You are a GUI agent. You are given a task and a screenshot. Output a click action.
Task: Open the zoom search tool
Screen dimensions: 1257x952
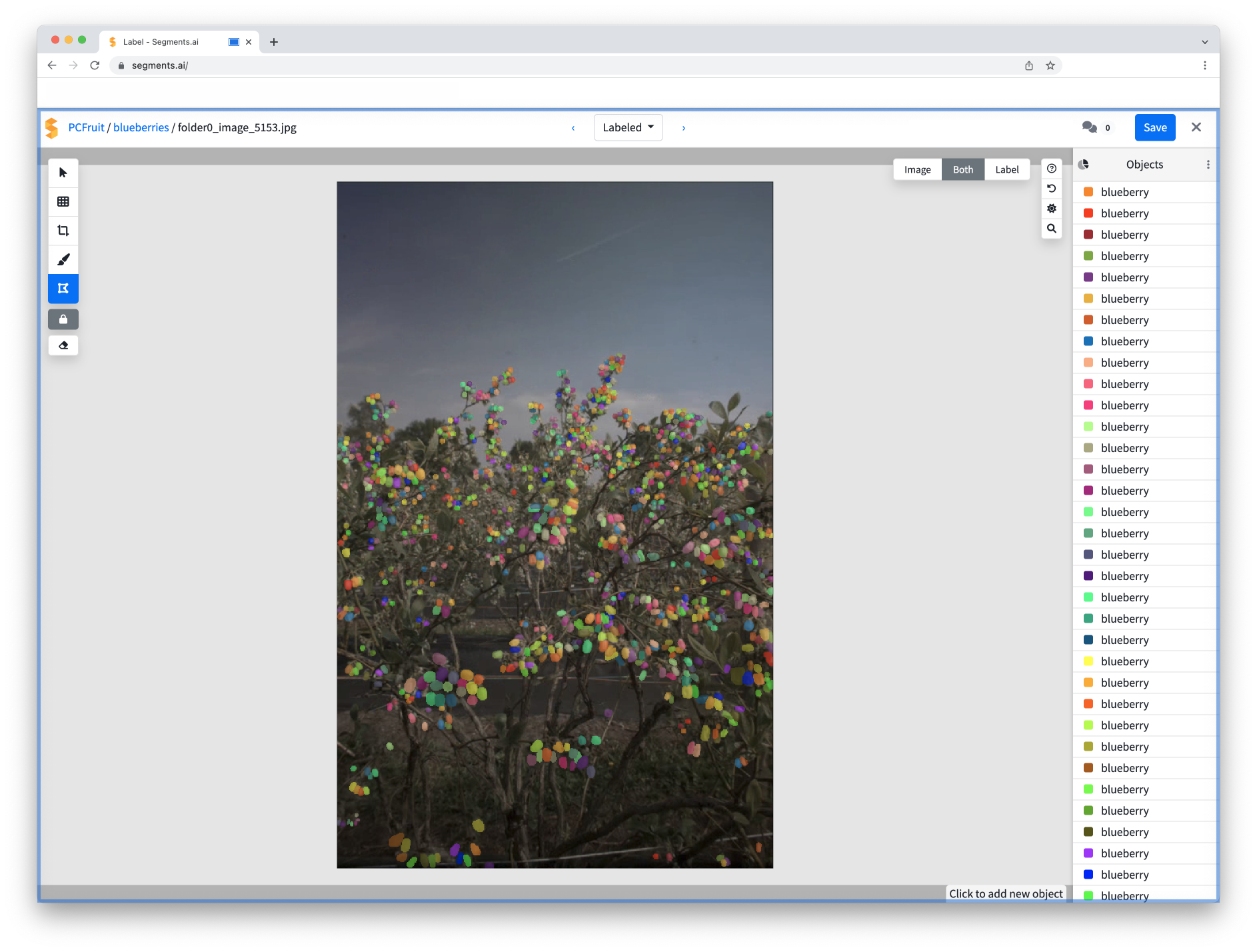1052,228
